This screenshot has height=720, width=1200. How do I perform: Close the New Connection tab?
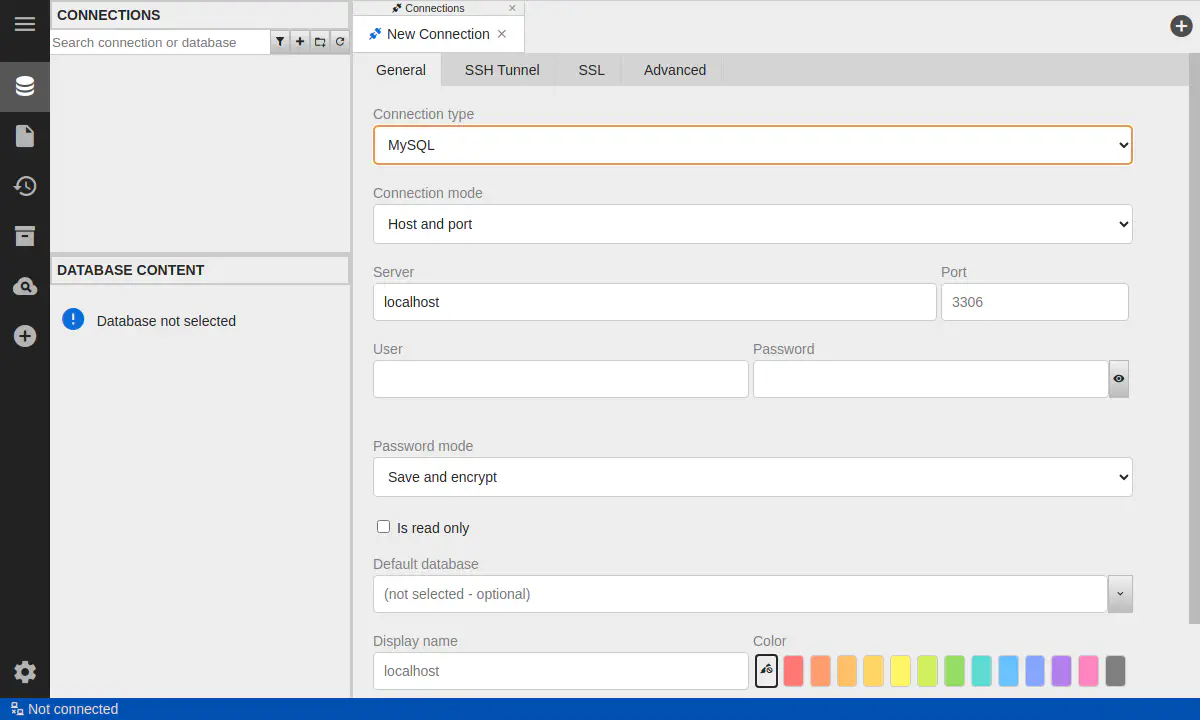502,34
